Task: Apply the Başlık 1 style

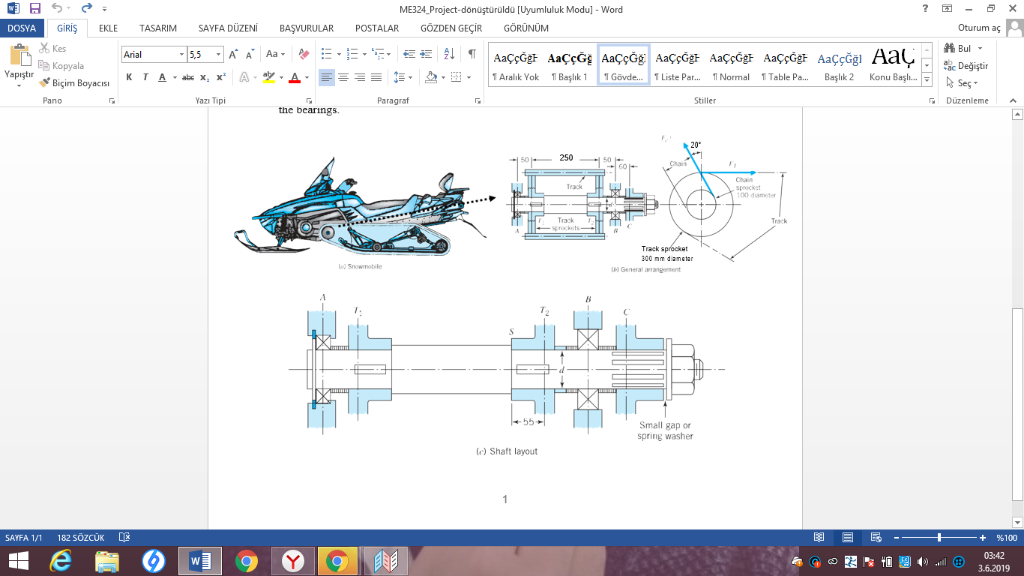Action: (x=569, y=65)
